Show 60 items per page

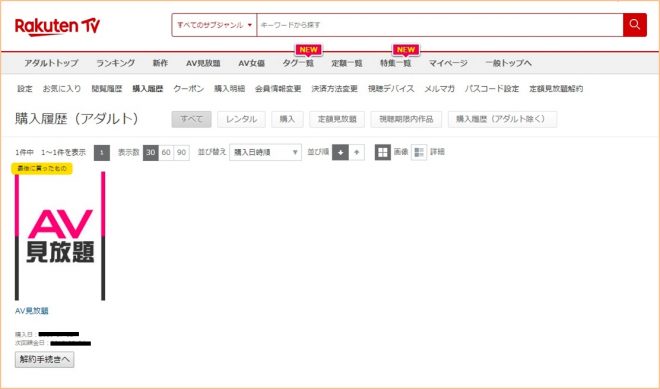[166, 152]
